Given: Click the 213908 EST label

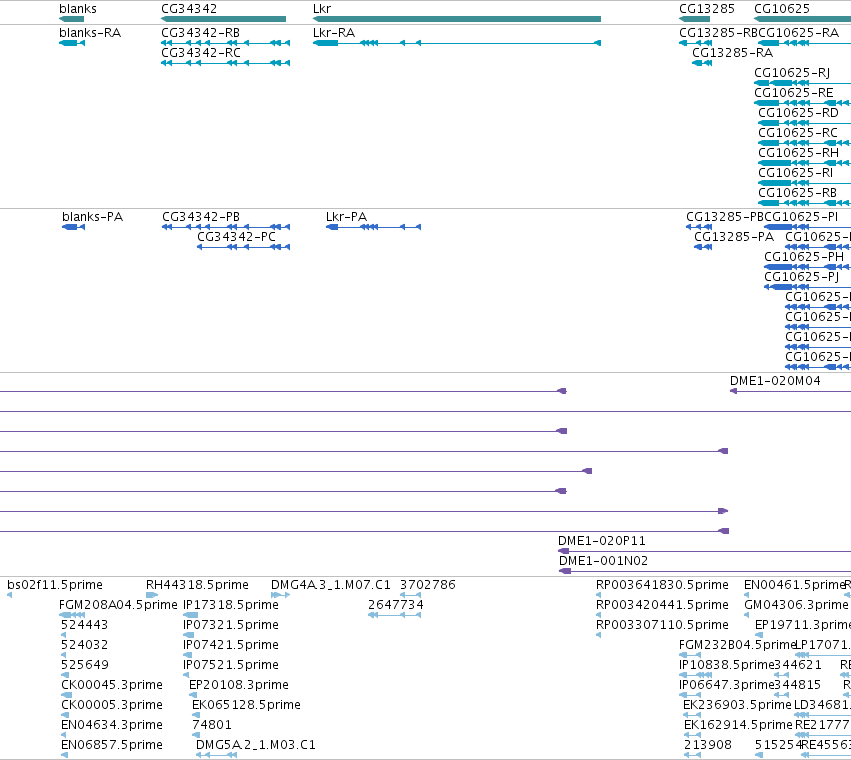Looking at the screenshot, I should 708,745.
